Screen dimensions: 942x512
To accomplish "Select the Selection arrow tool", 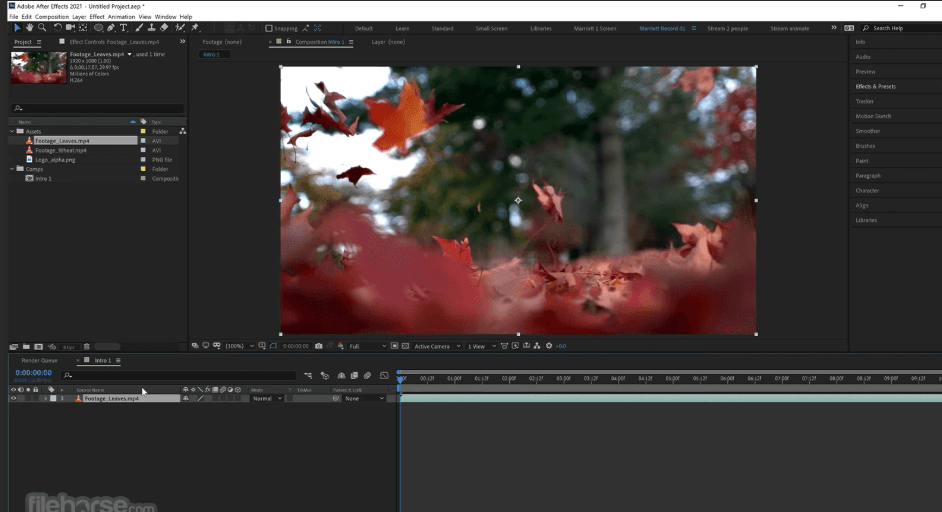I will coord(17,28).
